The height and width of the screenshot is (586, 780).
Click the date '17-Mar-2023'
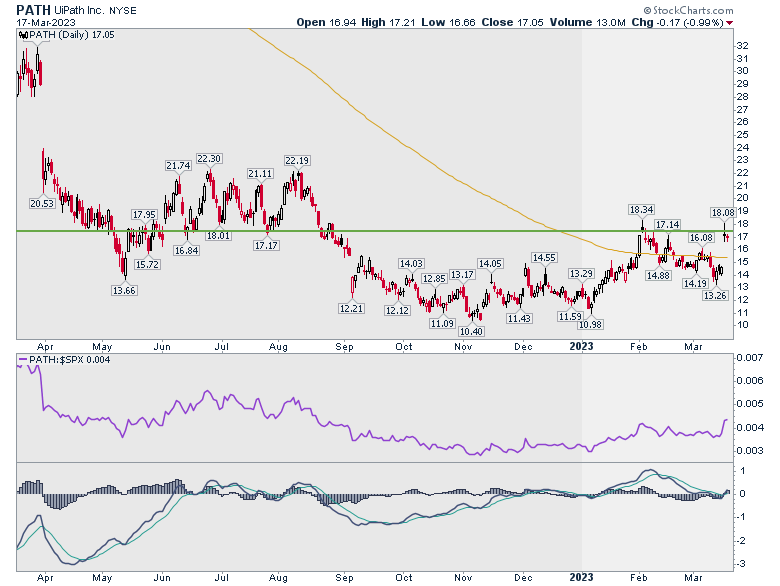point(46,22)
